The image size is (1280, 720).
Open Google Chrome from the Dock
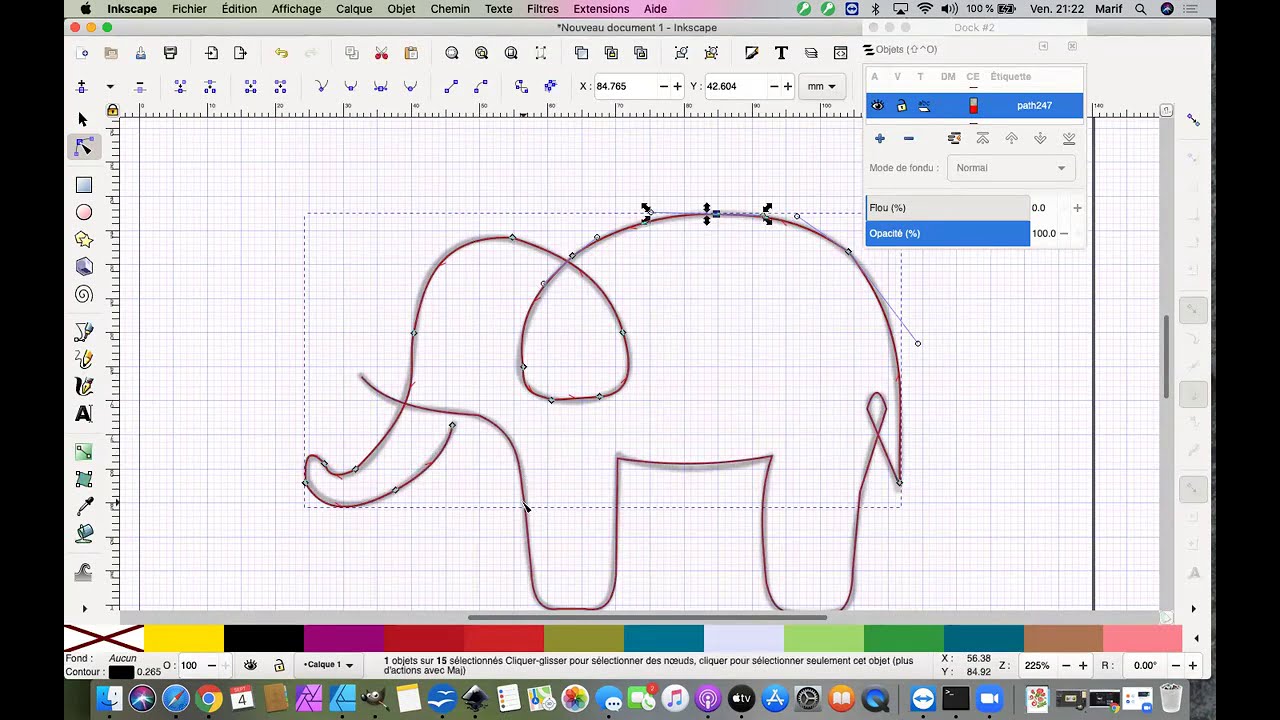coord(209,698)
